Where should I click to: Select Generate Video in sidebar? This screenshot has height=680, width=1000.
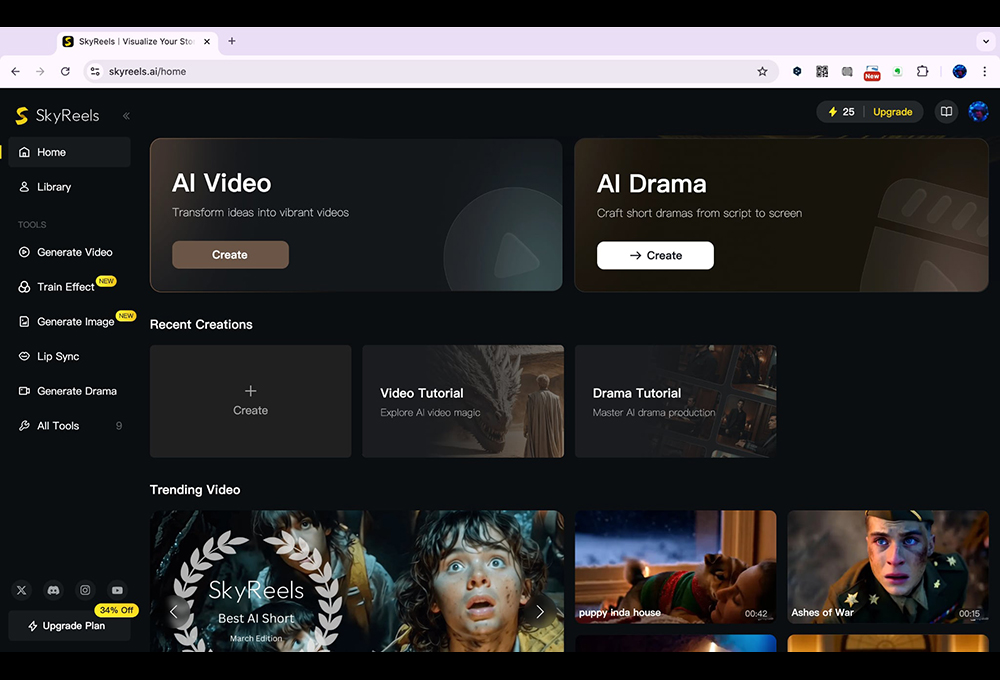[74, 252]
